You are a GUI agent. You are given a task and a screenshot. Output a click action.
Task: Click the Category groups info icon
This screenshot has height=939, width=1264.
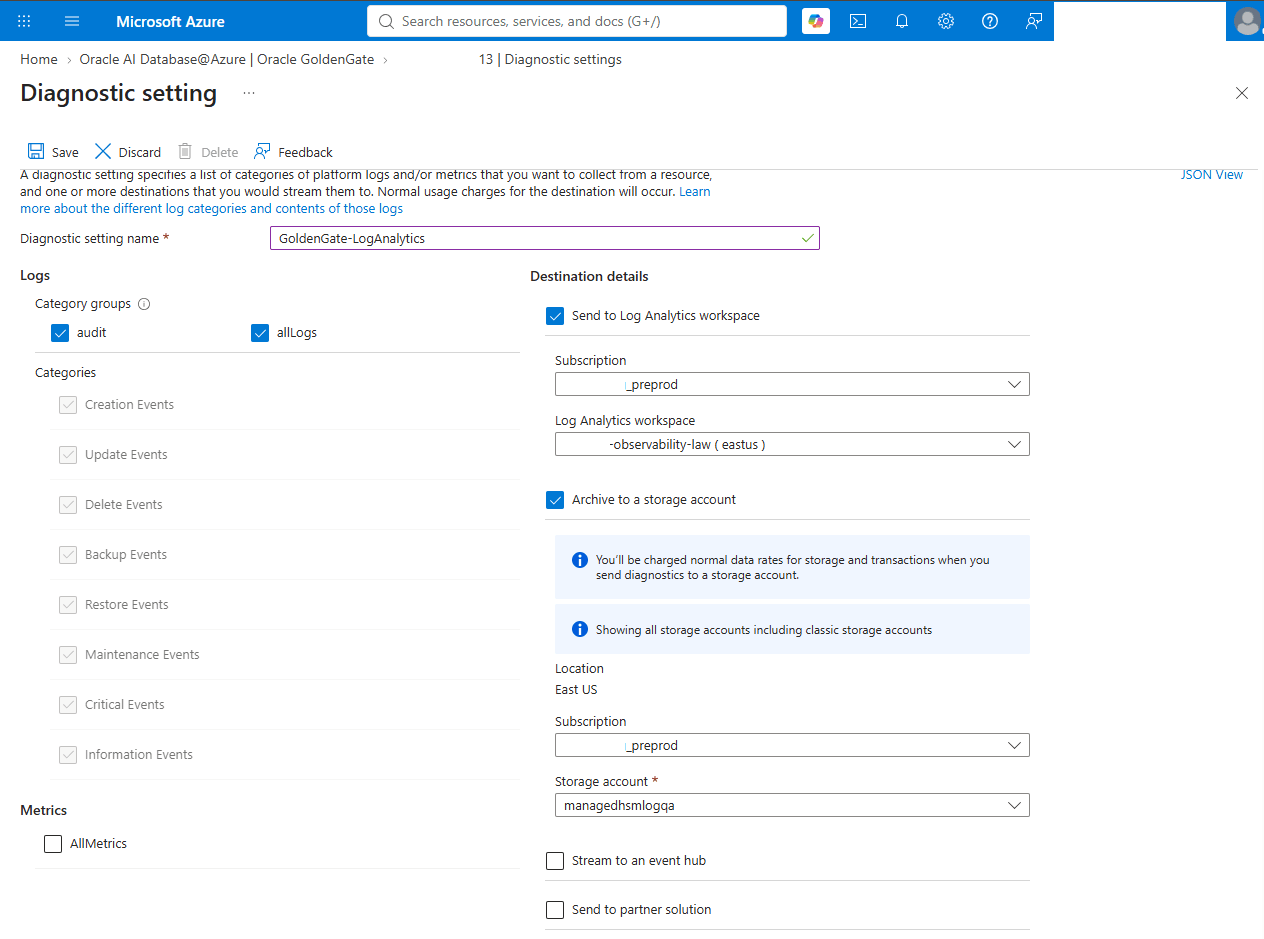tap(144, 304)
